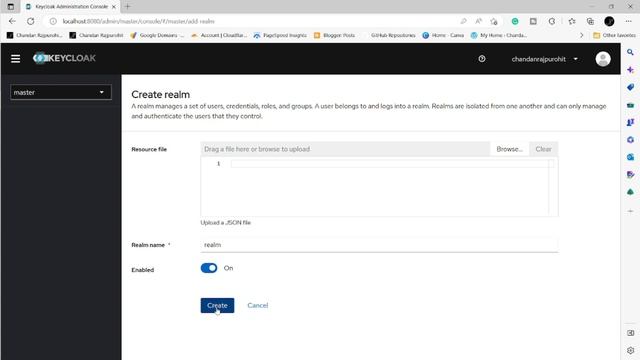This screenshot has height=360, width=640.
Task: Add this page to favorites
Action: click(x=494, y=21)
